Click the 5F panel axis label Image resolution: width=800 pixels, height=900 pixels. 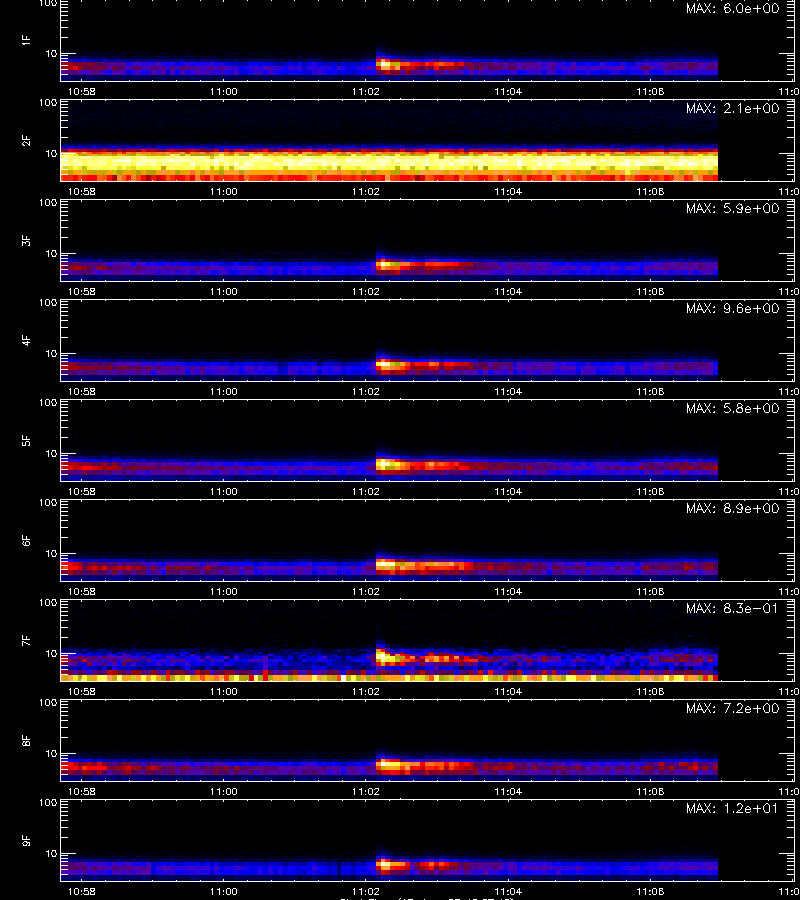tap(25, 440)
